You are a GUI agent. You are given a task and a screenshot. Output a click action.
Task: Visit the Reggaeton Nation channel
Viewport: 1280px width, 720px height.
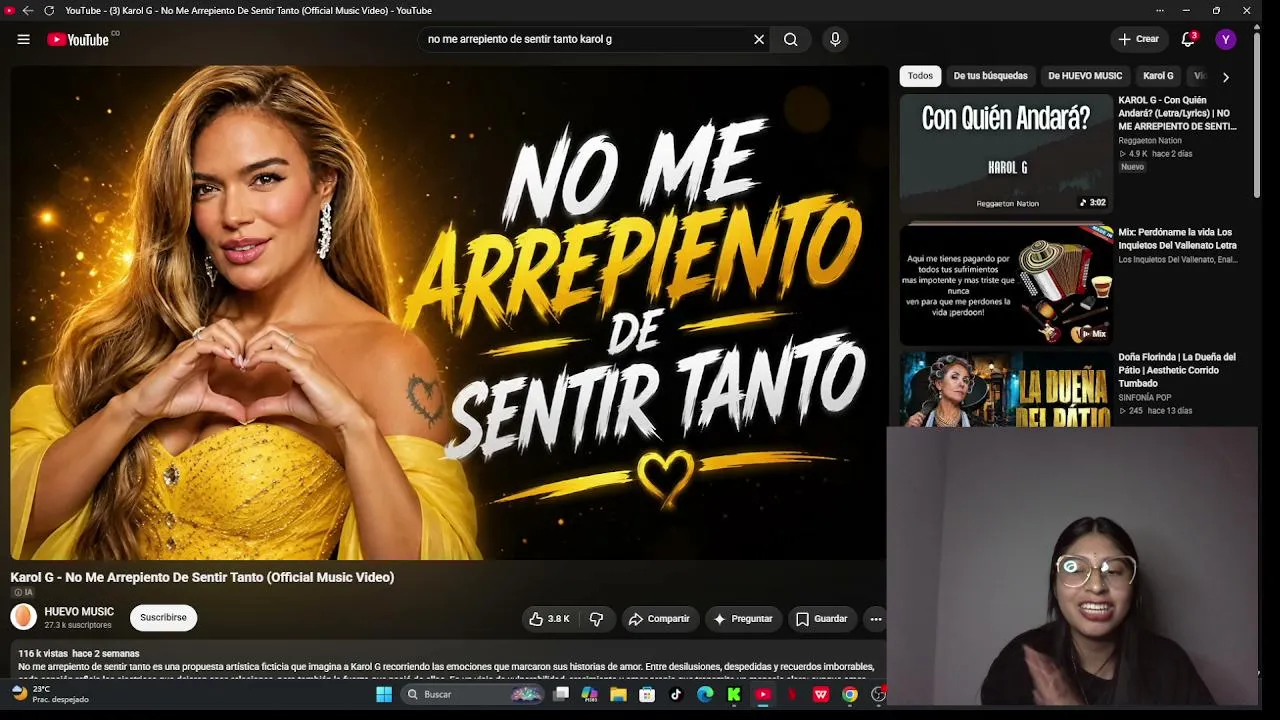(x=1149, y=141)
